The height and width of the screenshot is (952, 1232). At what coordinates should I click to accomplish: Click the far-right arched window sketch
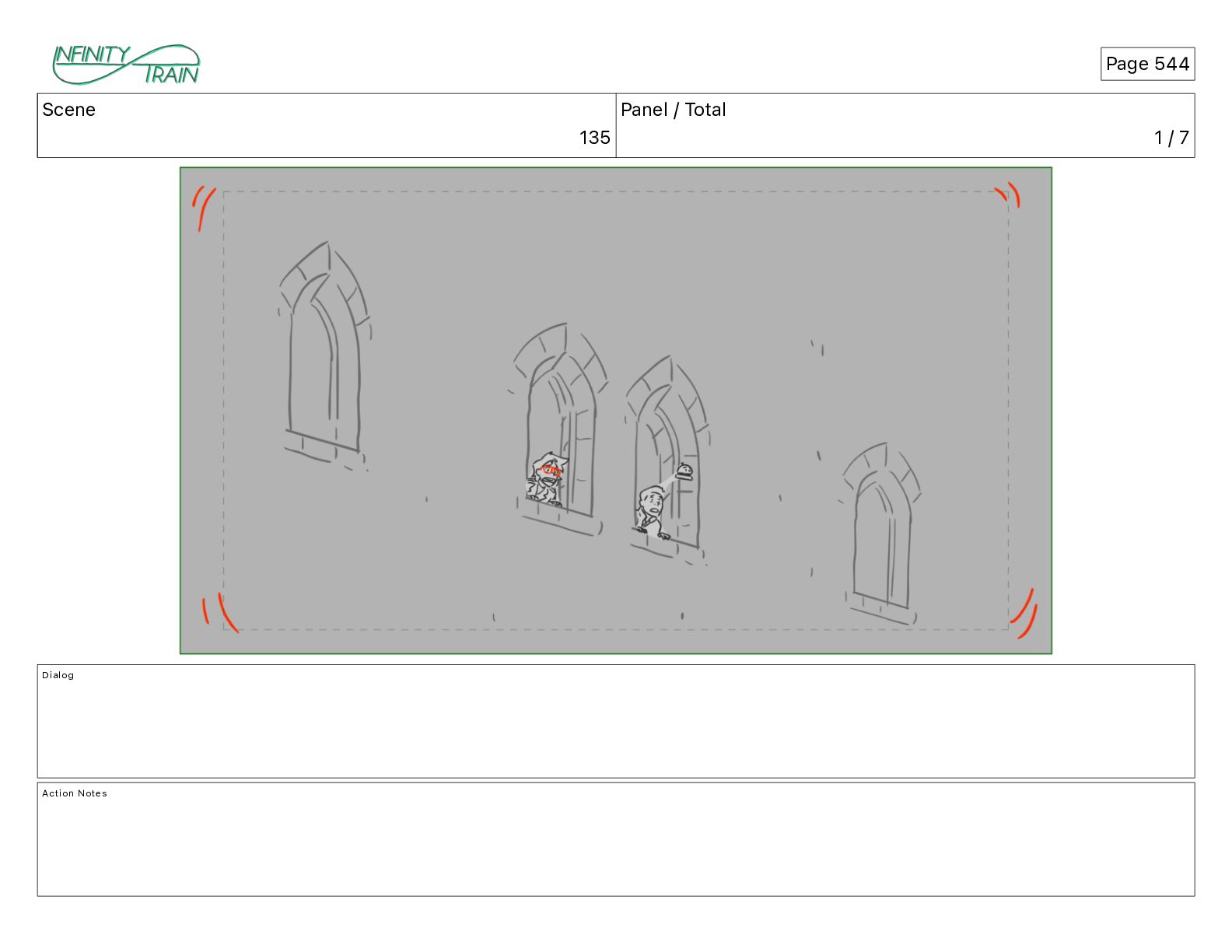pos(882,534)
